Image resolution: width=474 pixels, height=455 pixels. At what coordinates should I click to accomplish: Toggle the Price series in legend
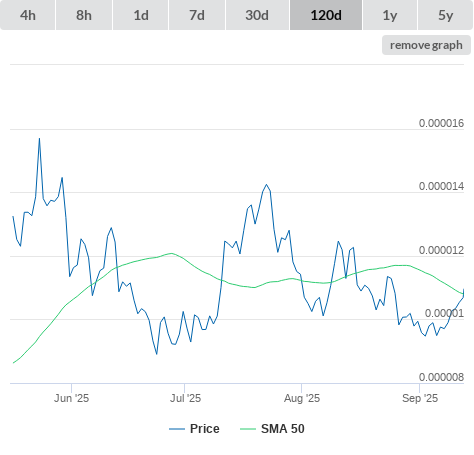[x=205, y=429]
